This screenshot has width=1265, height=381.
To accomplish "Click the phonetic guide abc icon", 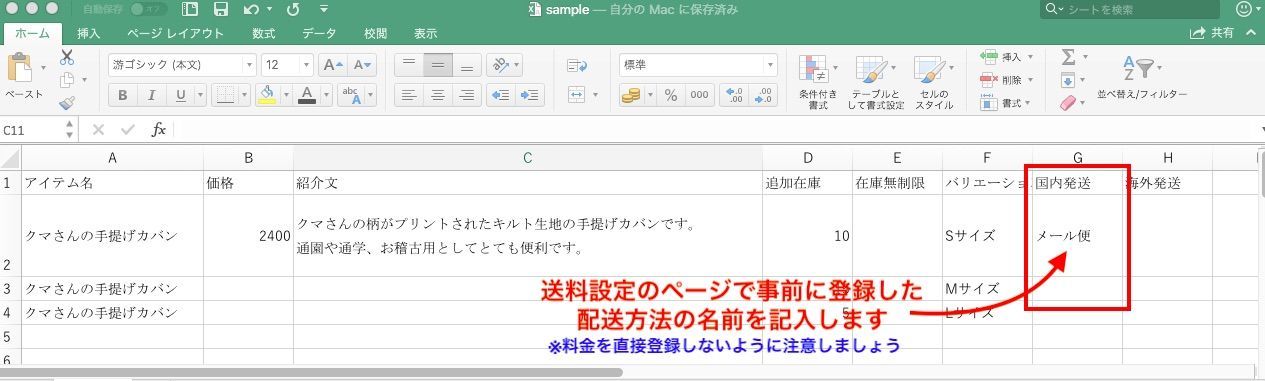I will pos(350,95).
